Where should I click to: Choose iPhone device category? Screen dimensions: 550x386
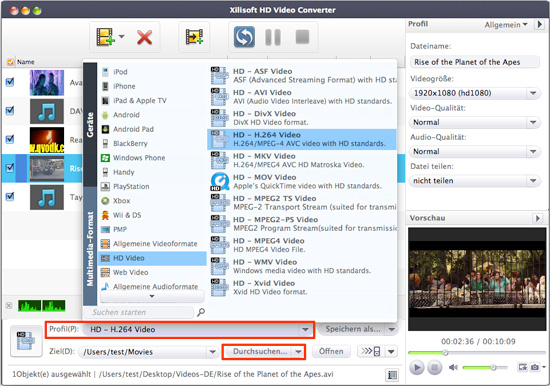click(152, 86)
